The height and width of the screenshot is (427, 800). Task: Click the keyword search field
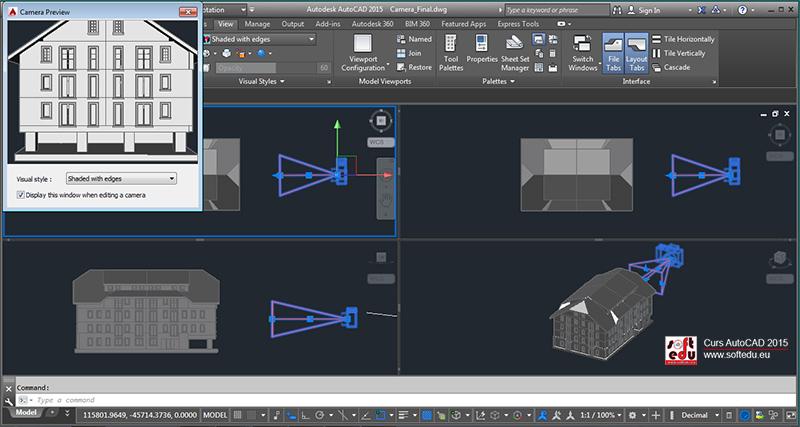(557, 10)
